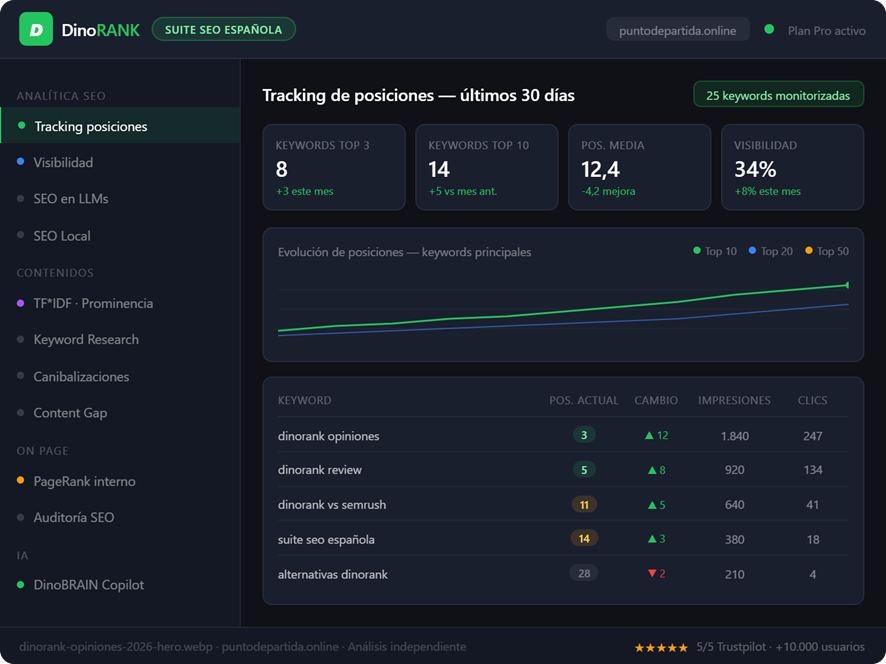Click red down arrow for alternativas dinorank
This screenshot has width=886, height=664.
point(652,574)
